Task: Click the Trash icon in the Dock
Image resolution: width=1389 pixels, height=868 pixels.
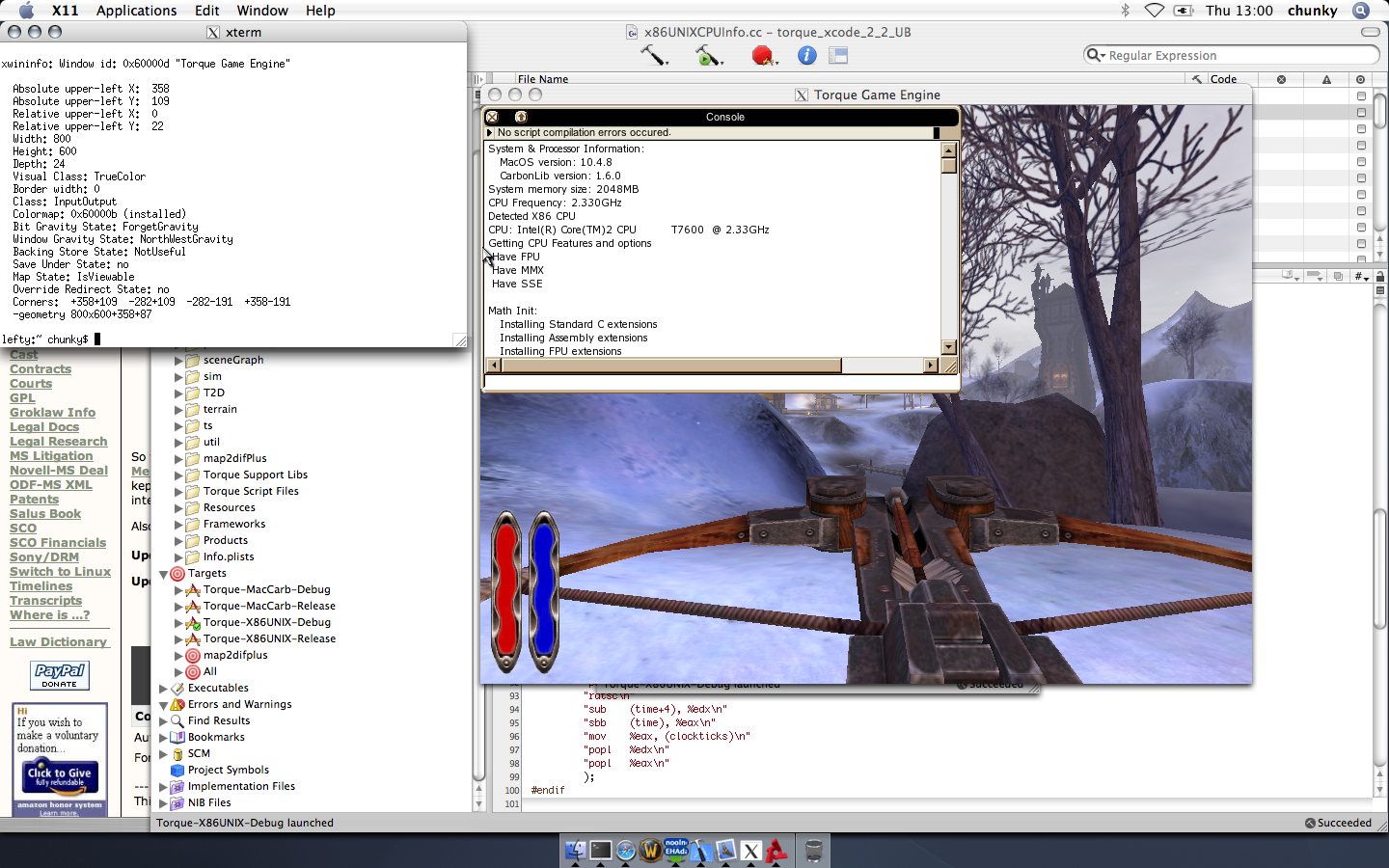Action: [813, 851]
